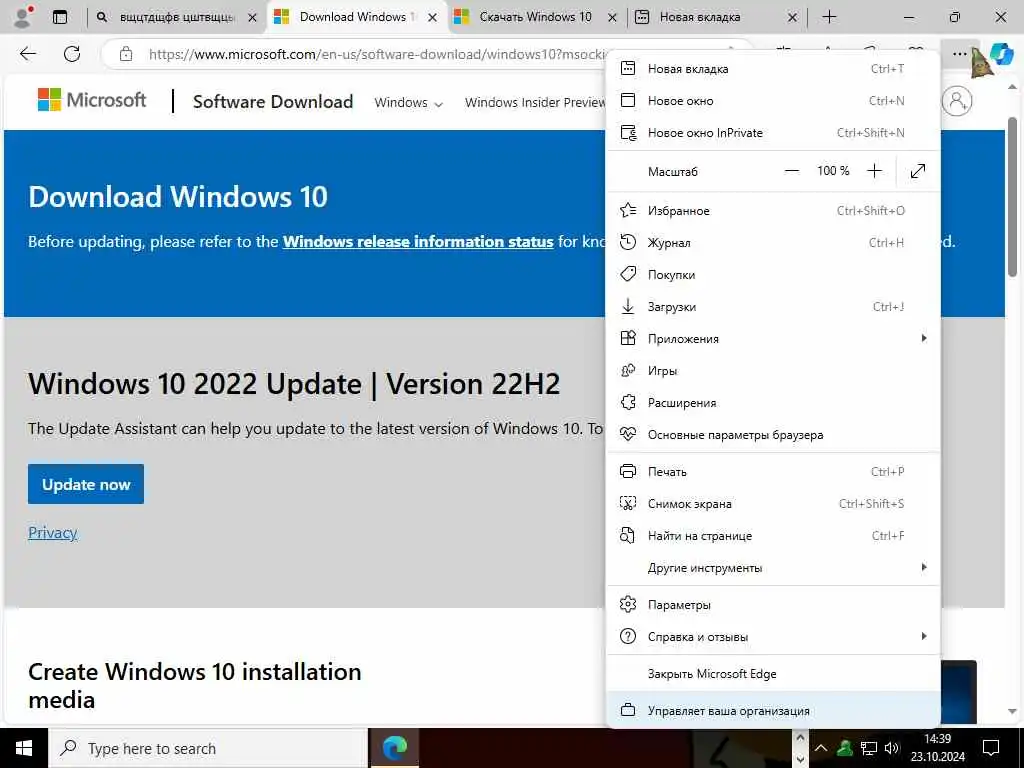Open the volume speaker tray icon
The height and width of the screenshot is (768, 1024).
tap(892, 748)
